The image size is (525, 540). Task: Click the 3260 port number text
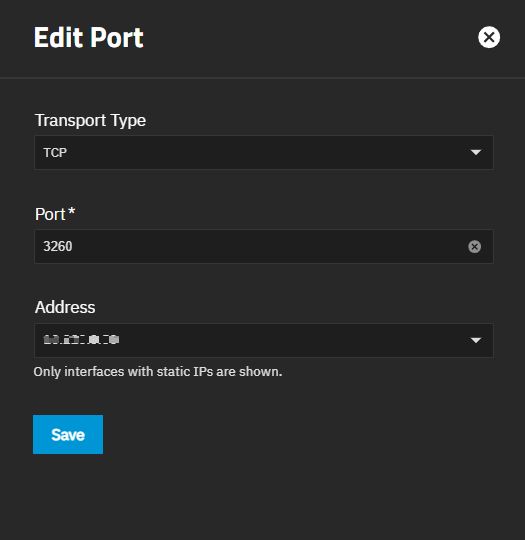[x=58, y=247]
